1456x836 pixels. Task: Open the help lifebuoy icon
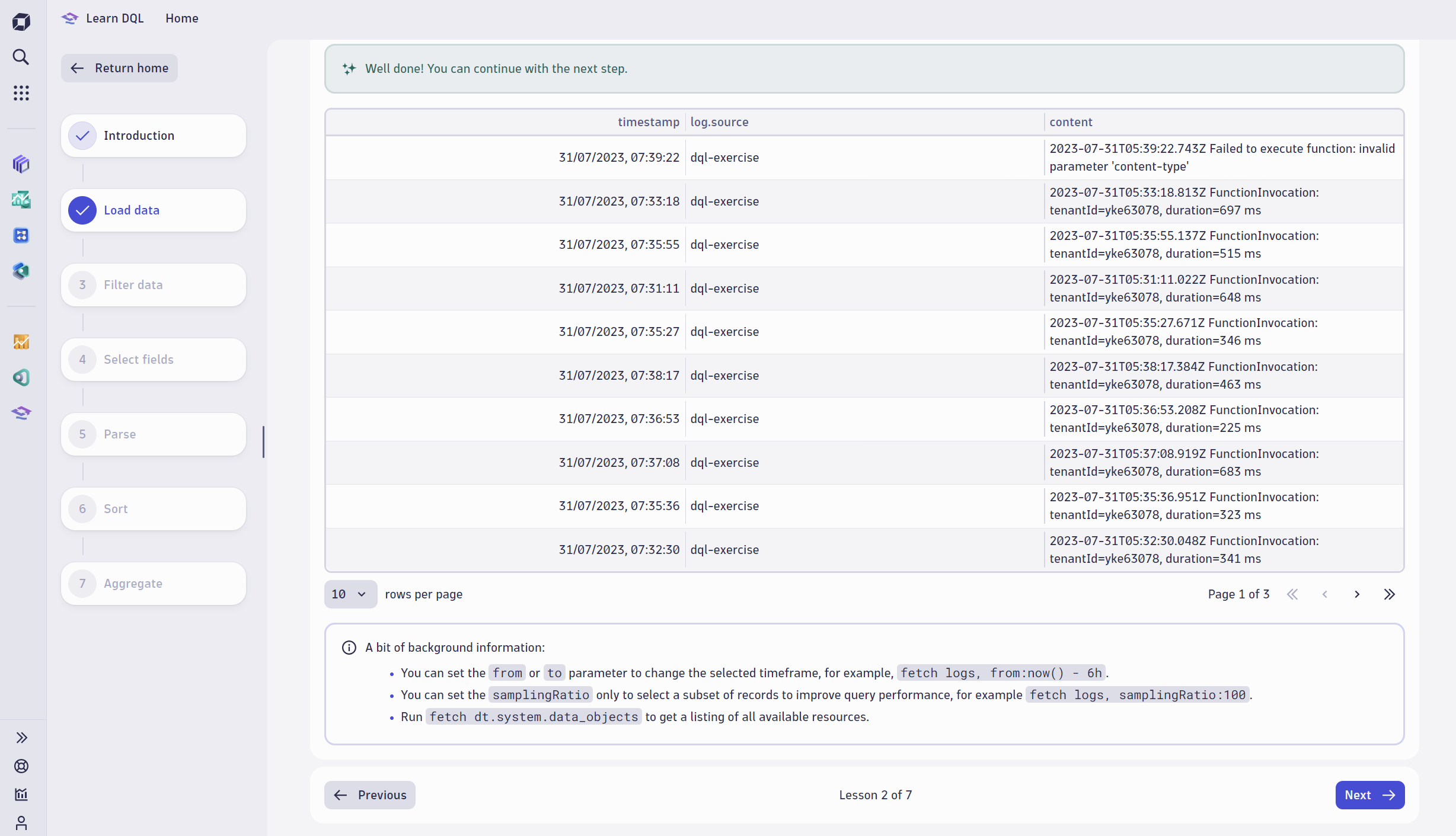pos(21,766)
